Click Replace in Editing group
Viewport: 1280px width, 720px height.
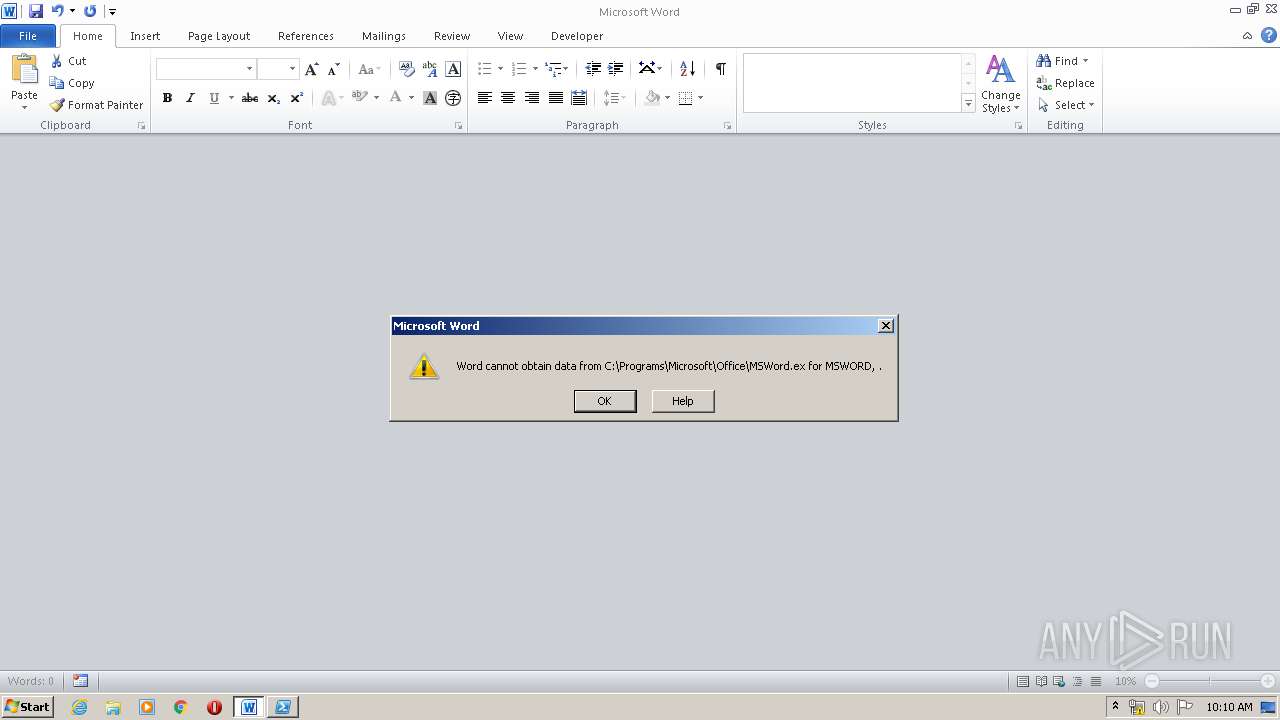point(1065,83)
